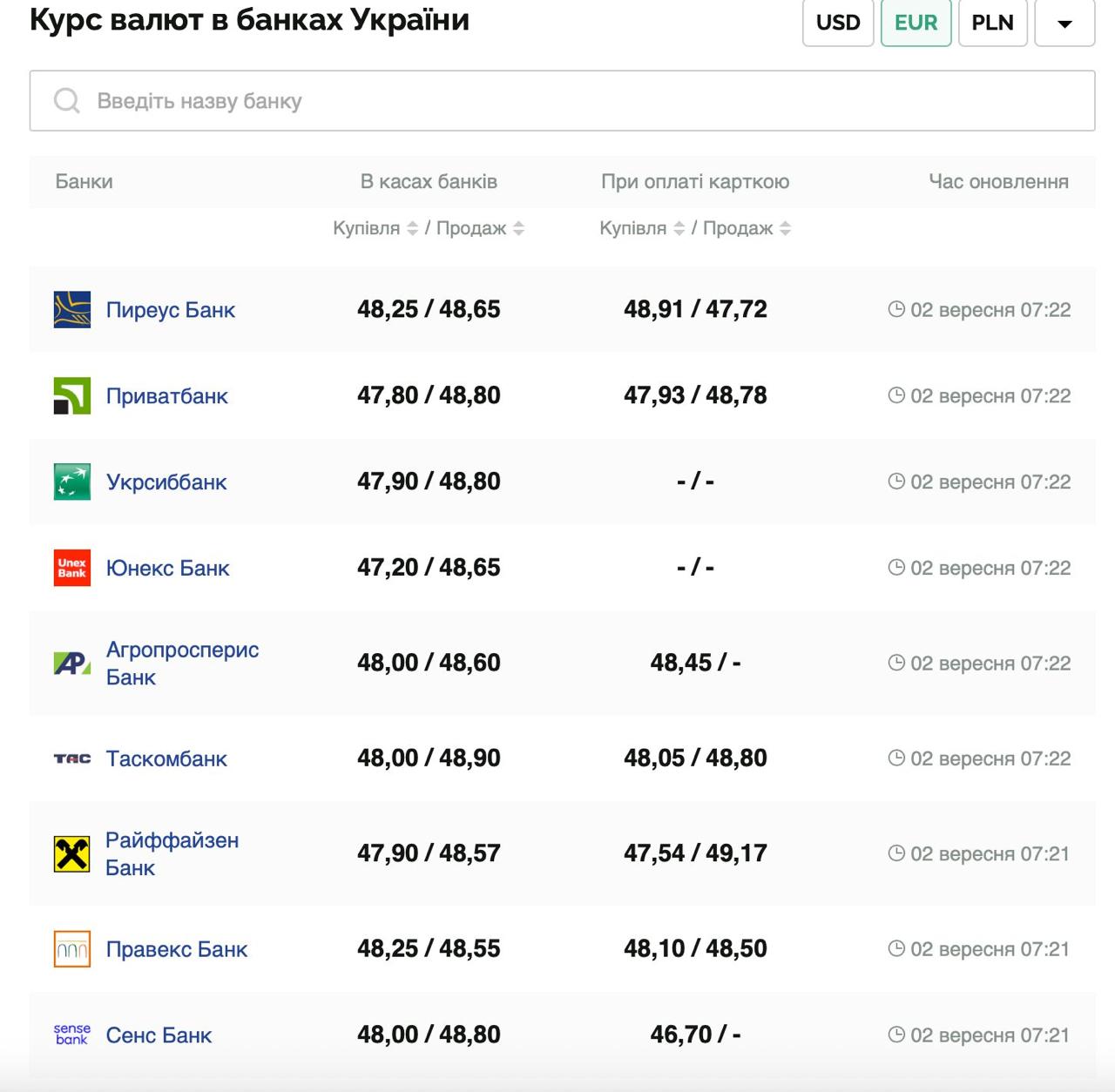Click the Sense Bank logo icon
Screen dimensions: 1115x1092
[x=72, y=1035]
